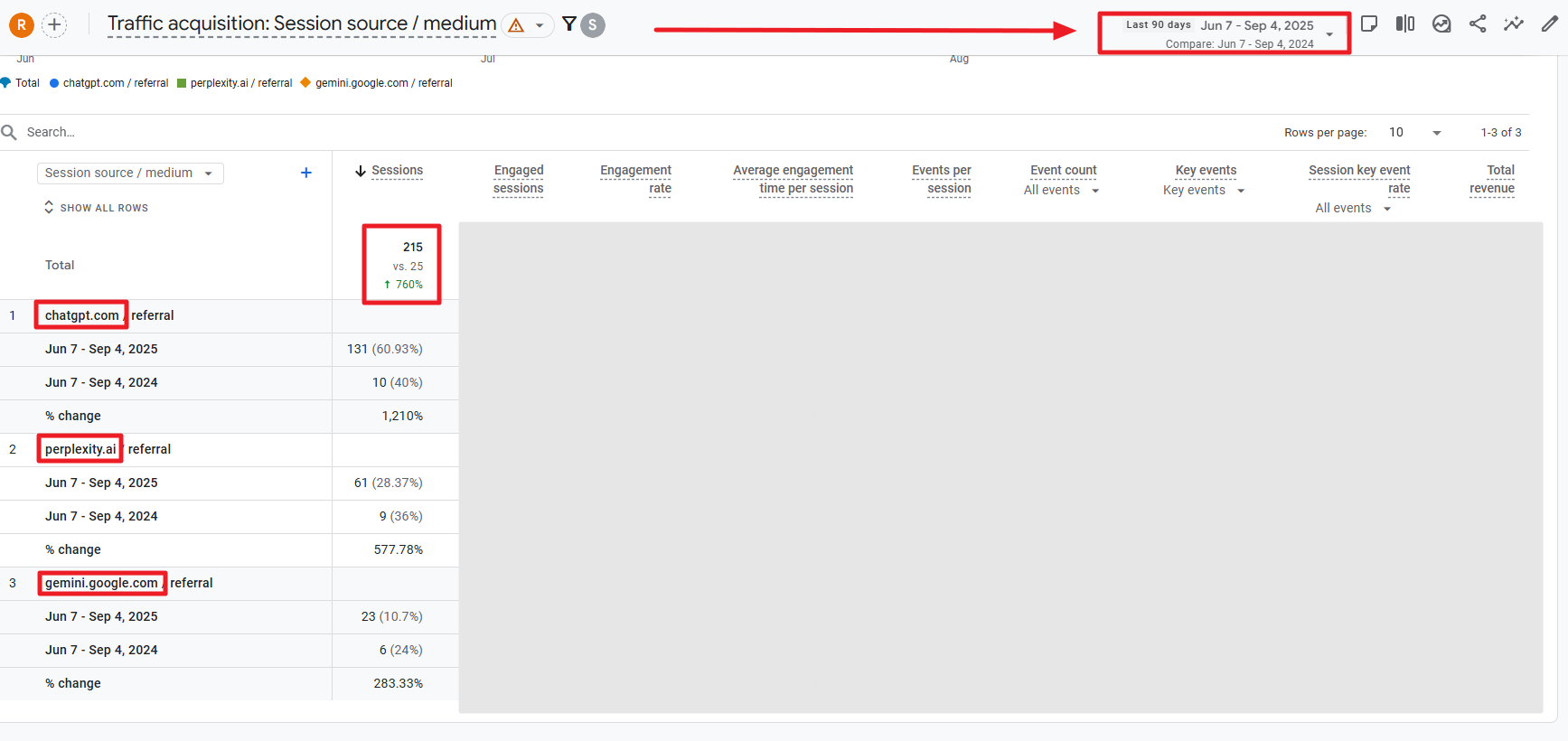Open the Session source / medium dropdown

(130, 173)
